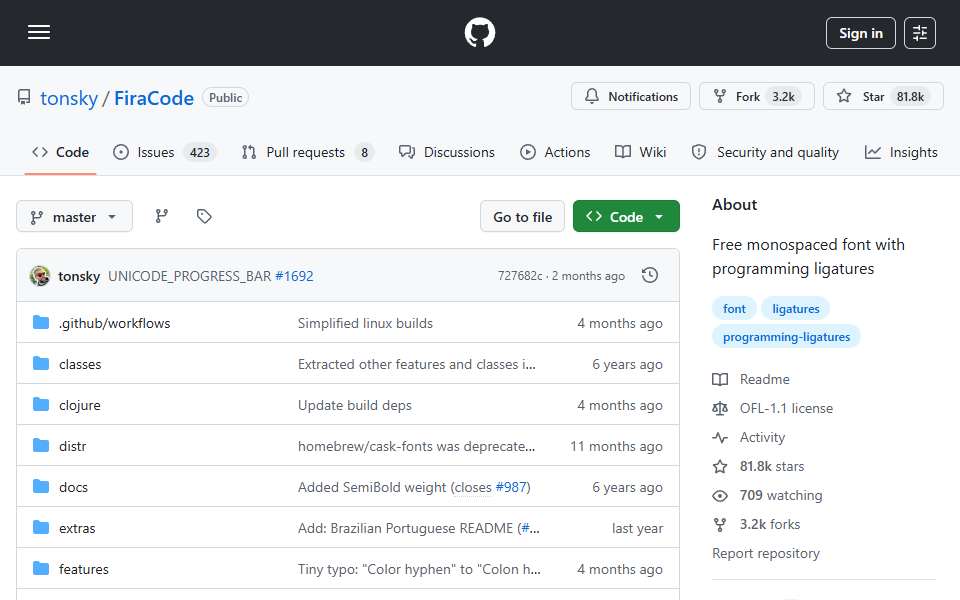
Task: Click the star icon beside 81.8k stars
Action: pyautogui.click(x=720, y=467)
